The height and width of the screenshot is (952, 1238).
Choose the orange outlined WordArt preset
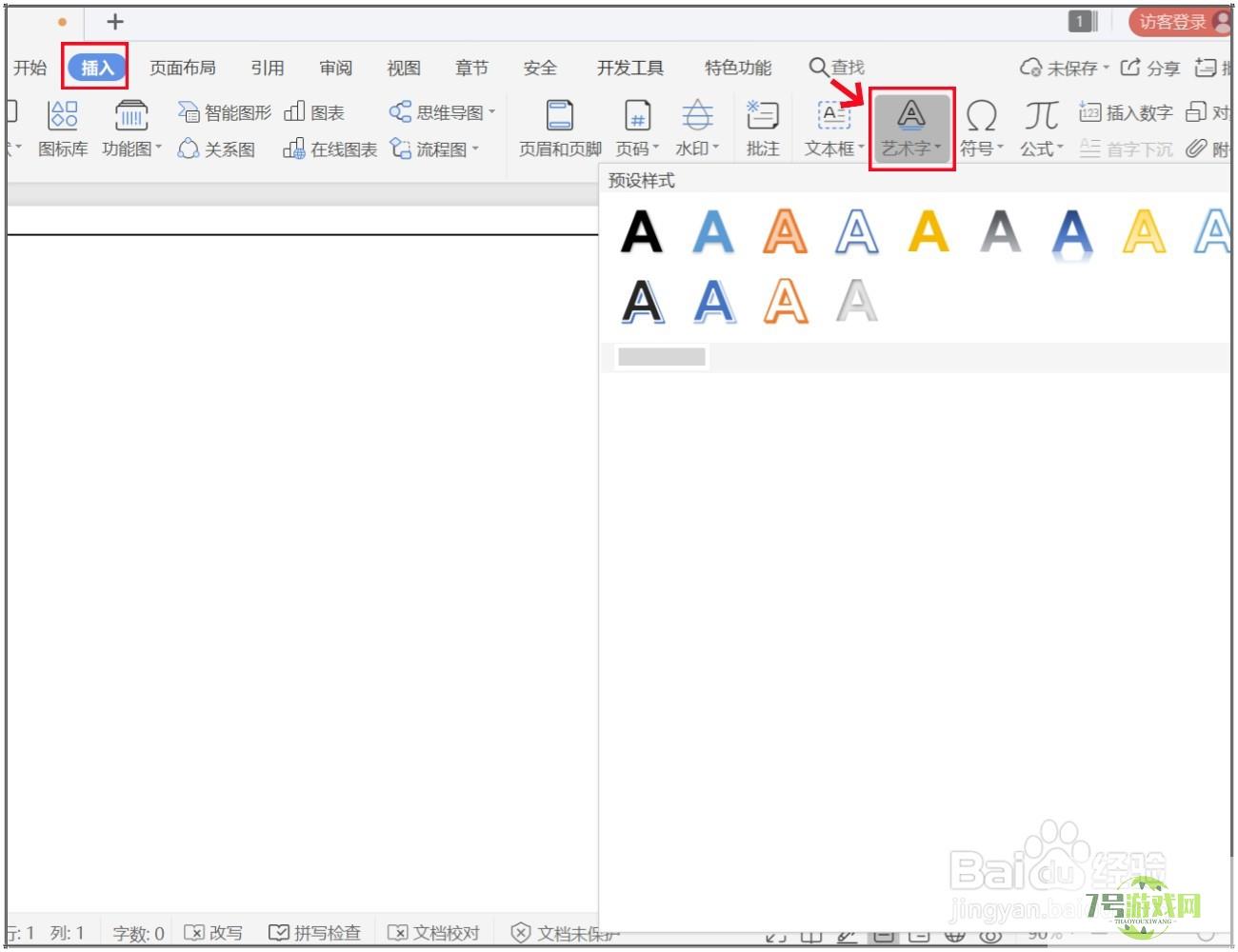(785, 231)
